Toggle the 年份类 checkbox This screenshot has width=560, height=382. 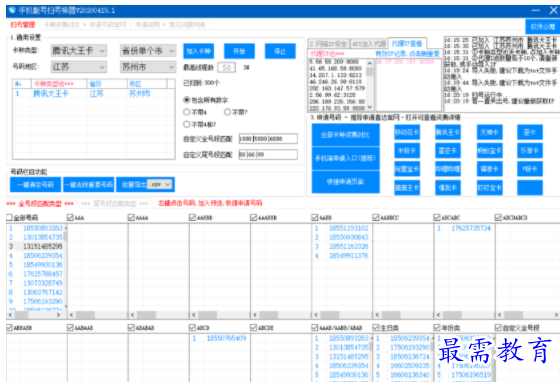tap(437, 327)
